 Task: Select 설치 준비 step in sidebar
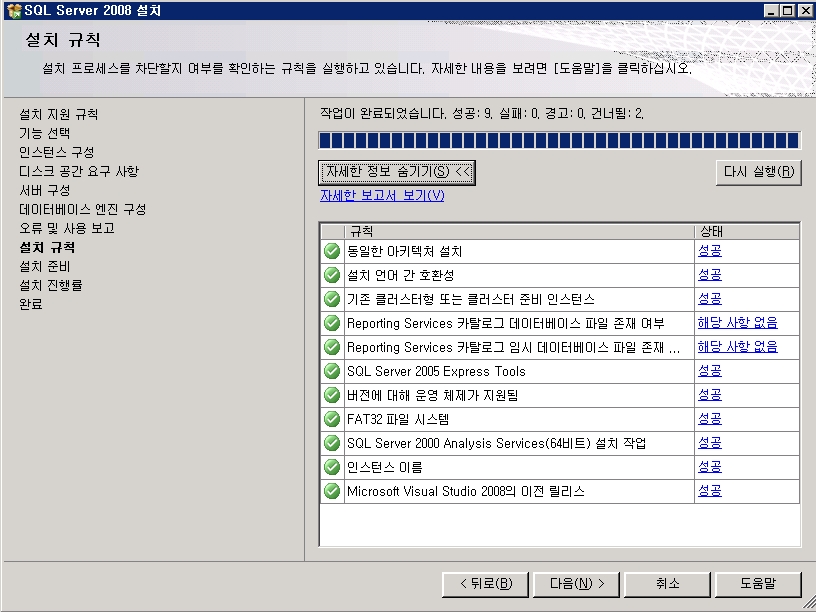point(44,266)
